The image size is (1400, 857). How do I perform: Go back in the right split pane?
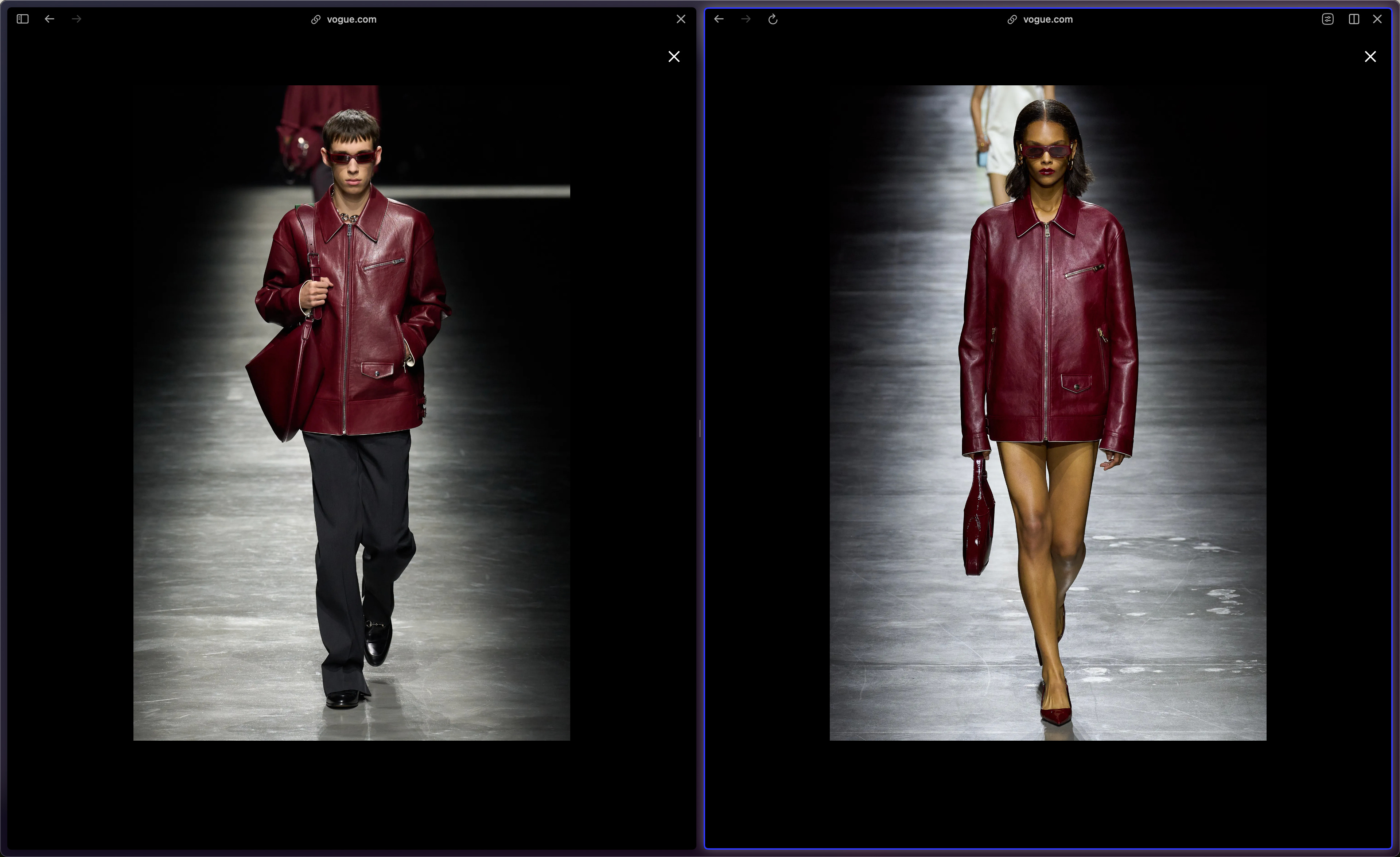719,19
